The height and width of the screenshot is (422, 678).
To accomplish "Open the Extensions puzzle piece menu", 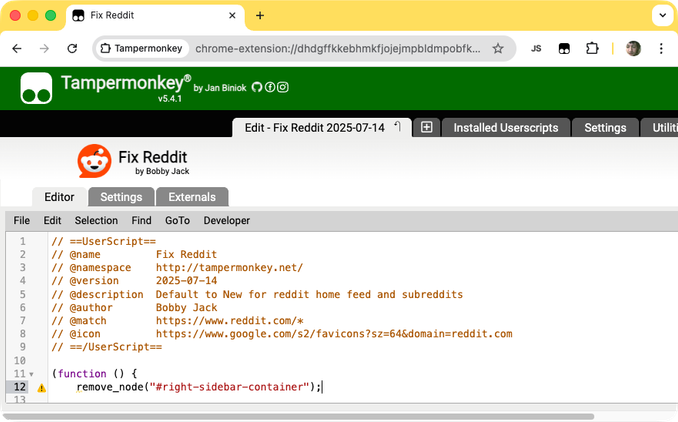I will (592, 48).
